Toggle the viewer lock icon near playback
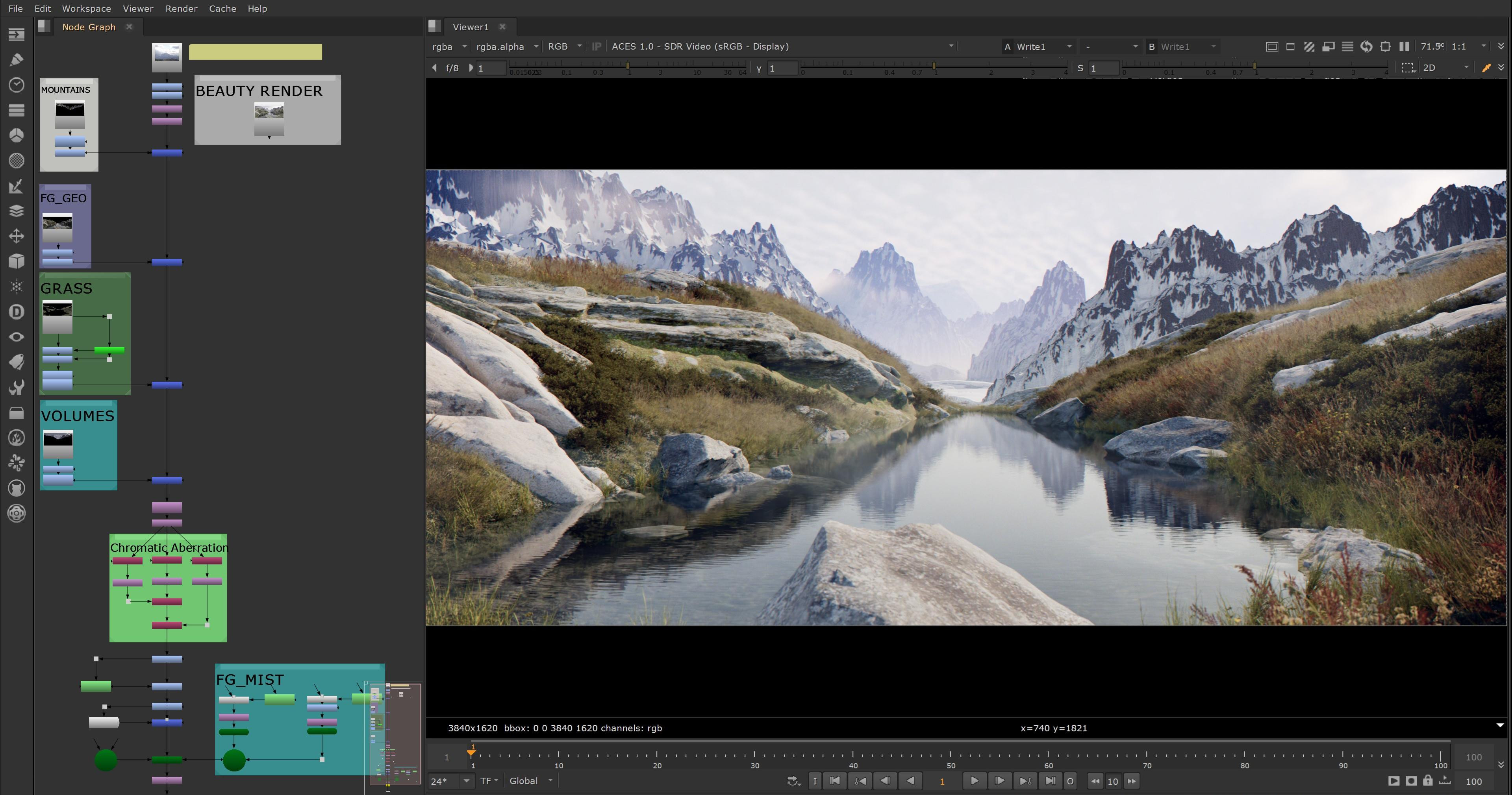 coord(1427,781)
